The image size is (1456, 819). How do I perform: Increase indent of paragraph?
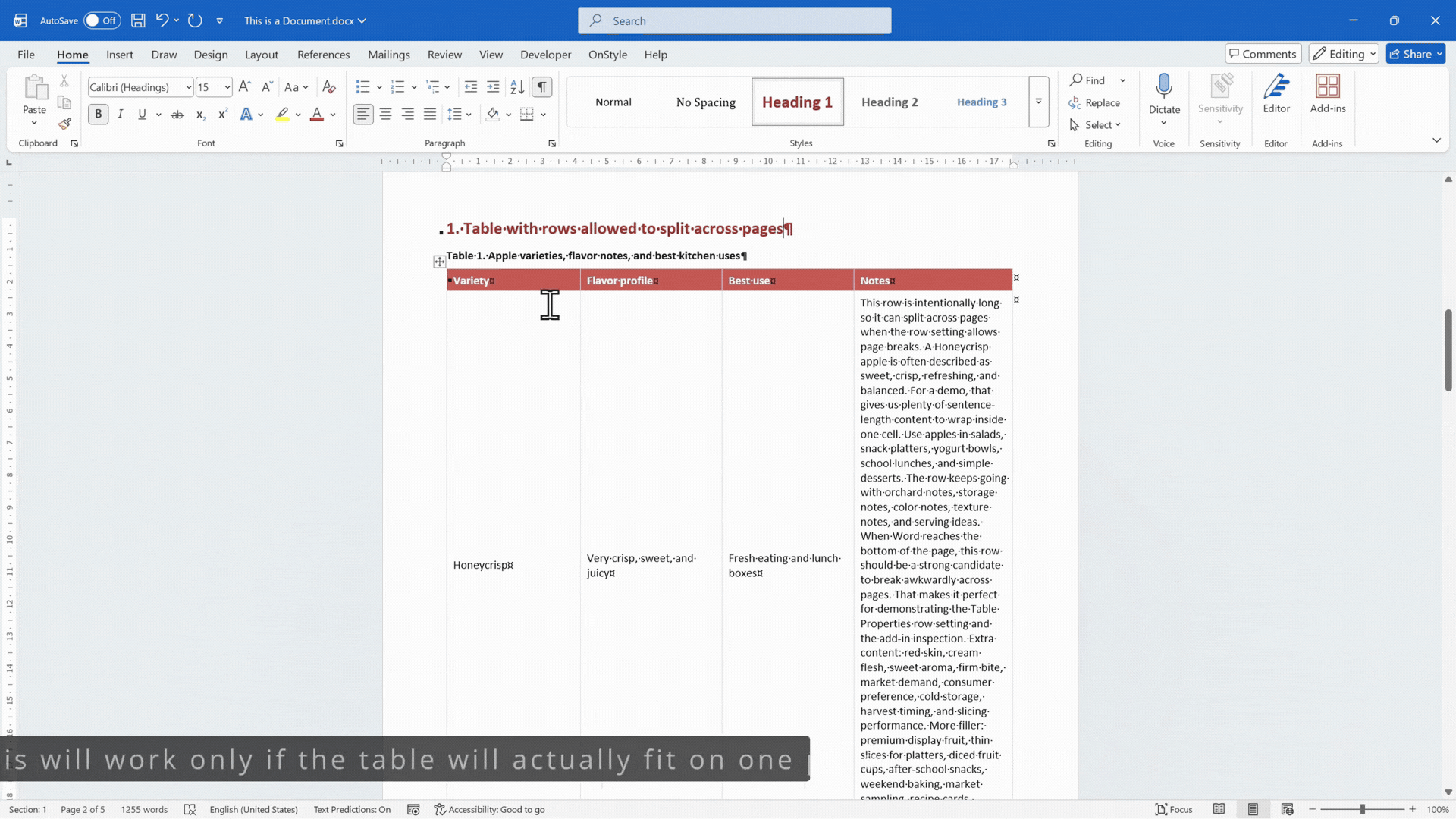click(x=493, y=87)
